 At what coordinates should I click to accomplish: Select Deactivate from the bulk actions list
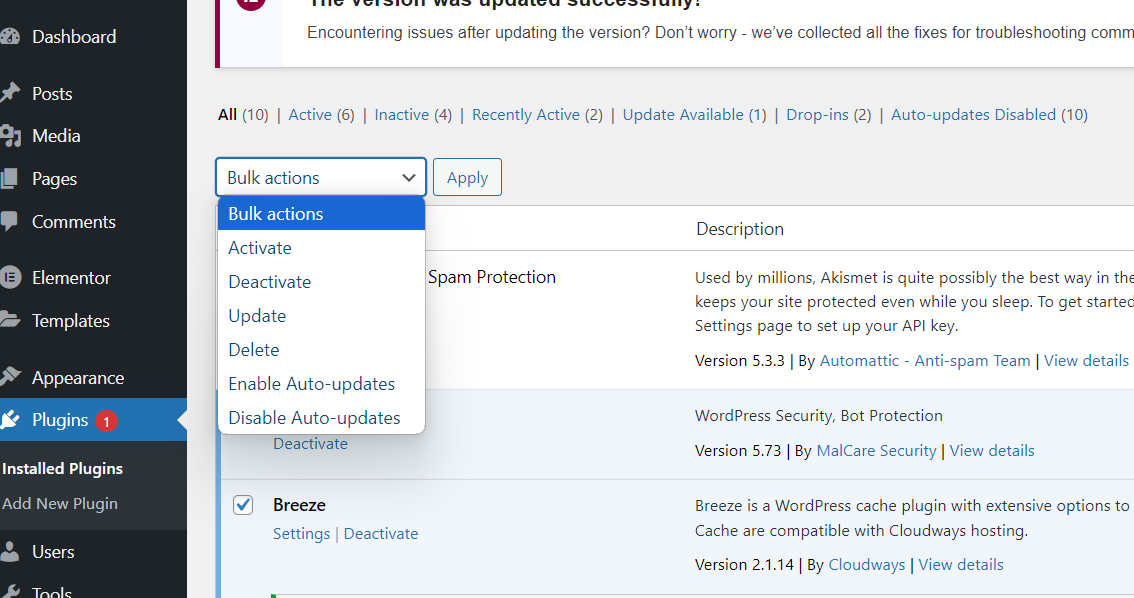point(269,282)
